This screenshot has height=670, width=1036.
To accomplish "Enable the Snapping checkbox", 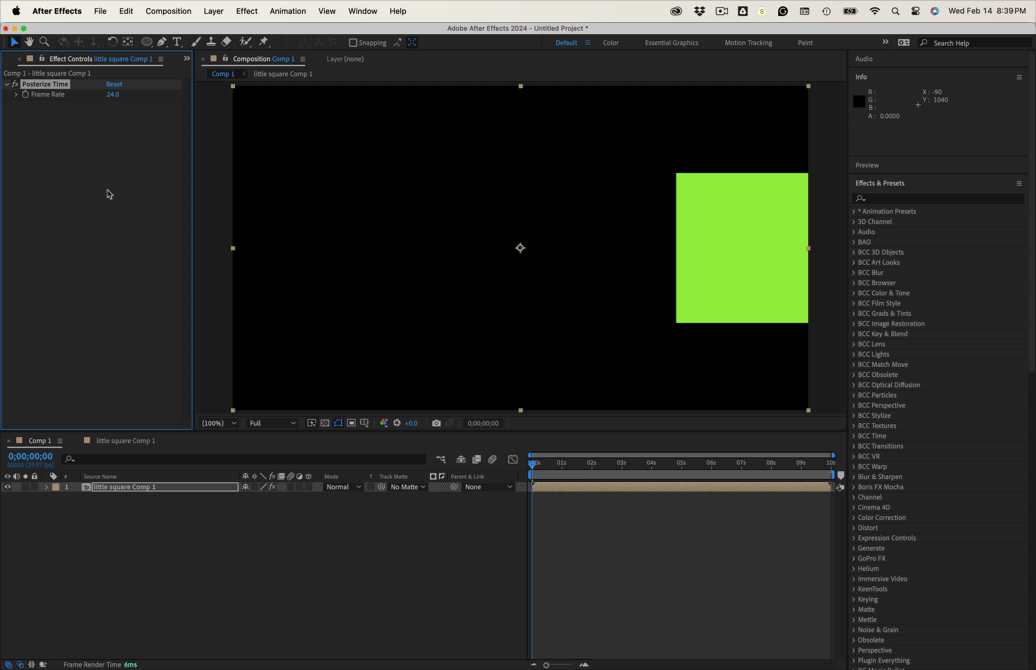I will tap(353, 42).
